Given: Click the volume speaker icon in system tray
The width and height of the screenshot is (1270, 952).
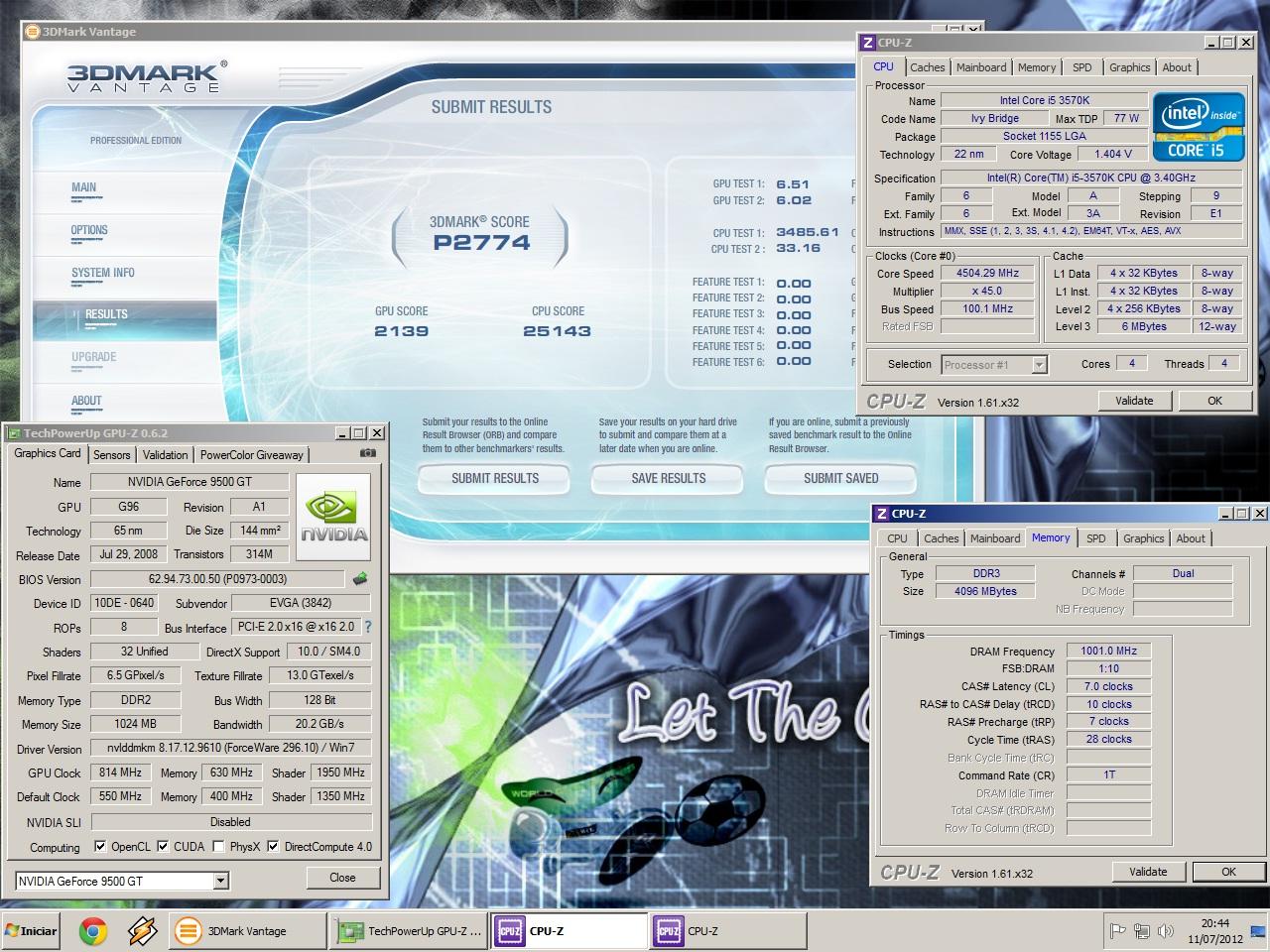Looking at the screenshot, I should tap(1166, 931).
